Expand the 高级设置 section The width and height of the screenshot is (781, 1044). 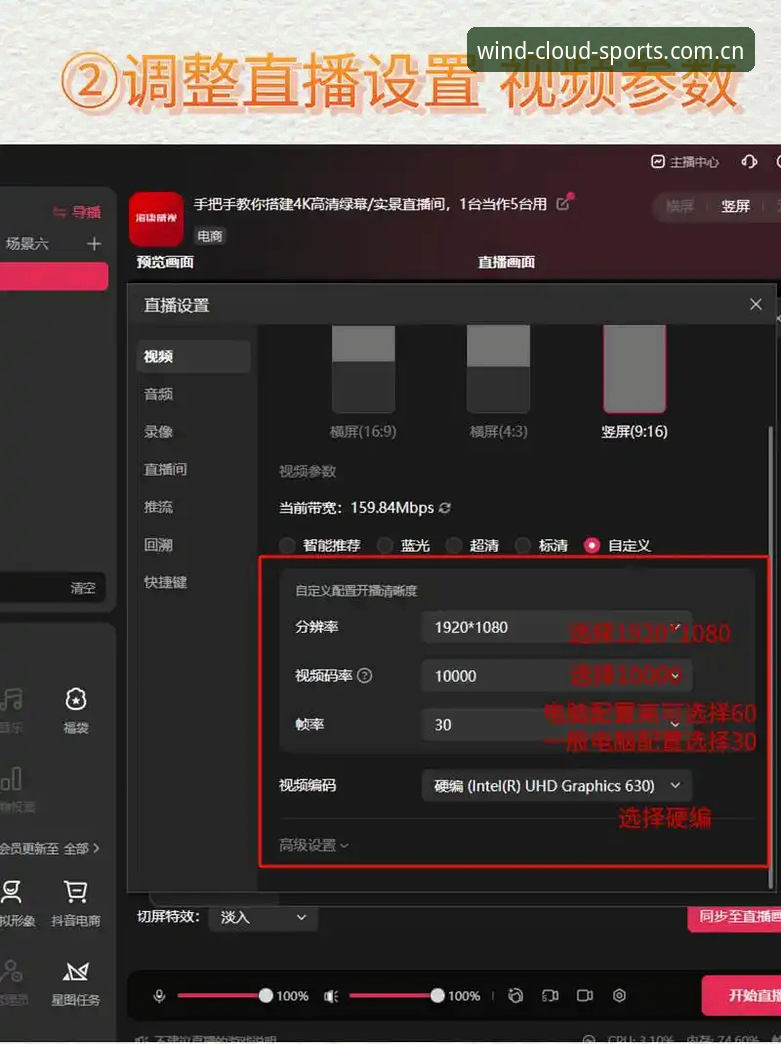(x=314, y=845)
